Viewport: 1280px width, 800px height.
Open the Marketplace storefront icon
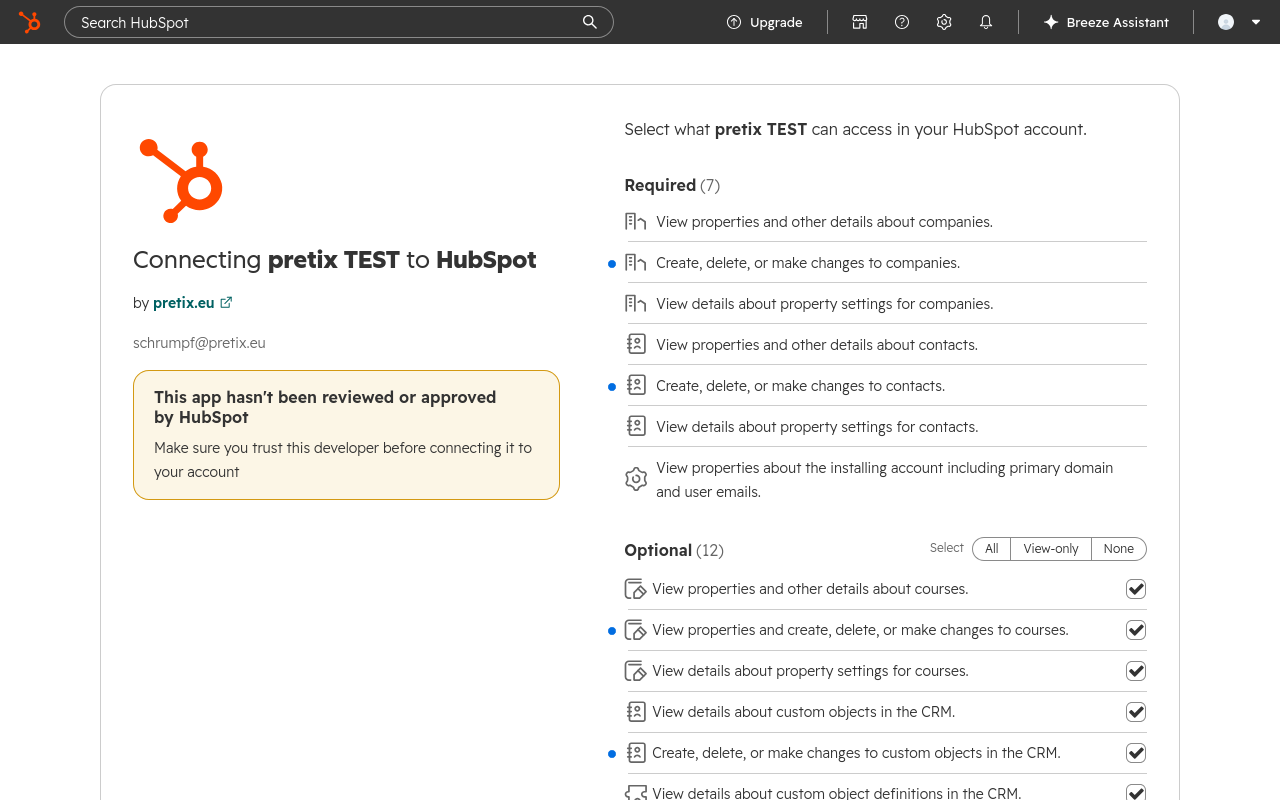tap(860, 22)
